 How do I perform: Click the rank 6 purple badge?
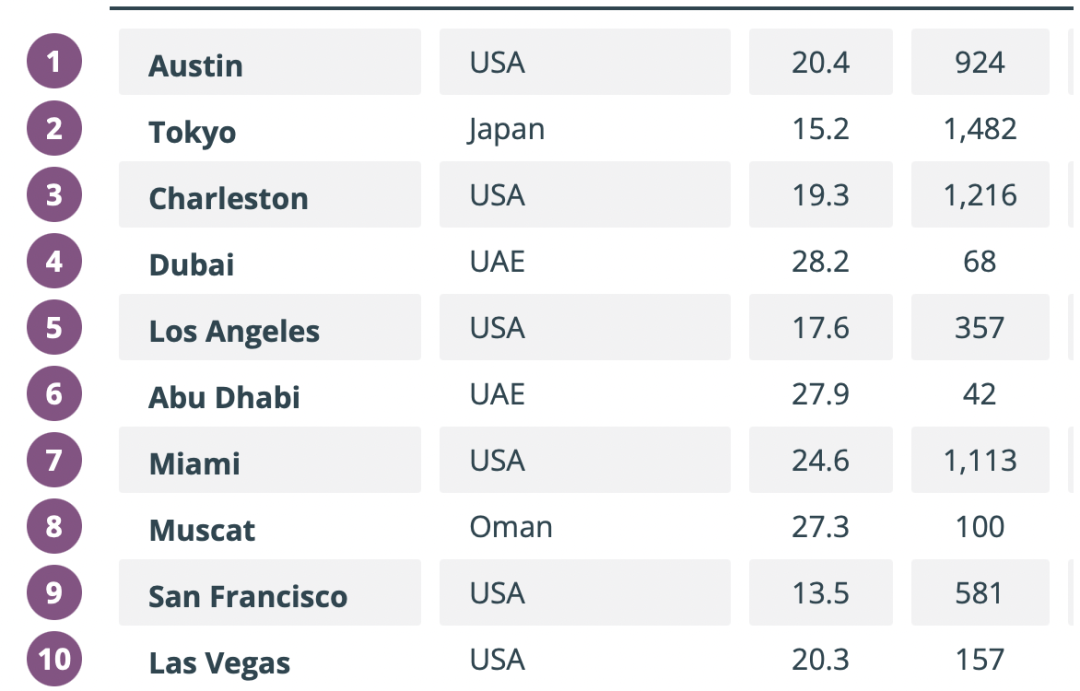click(54, 393)
